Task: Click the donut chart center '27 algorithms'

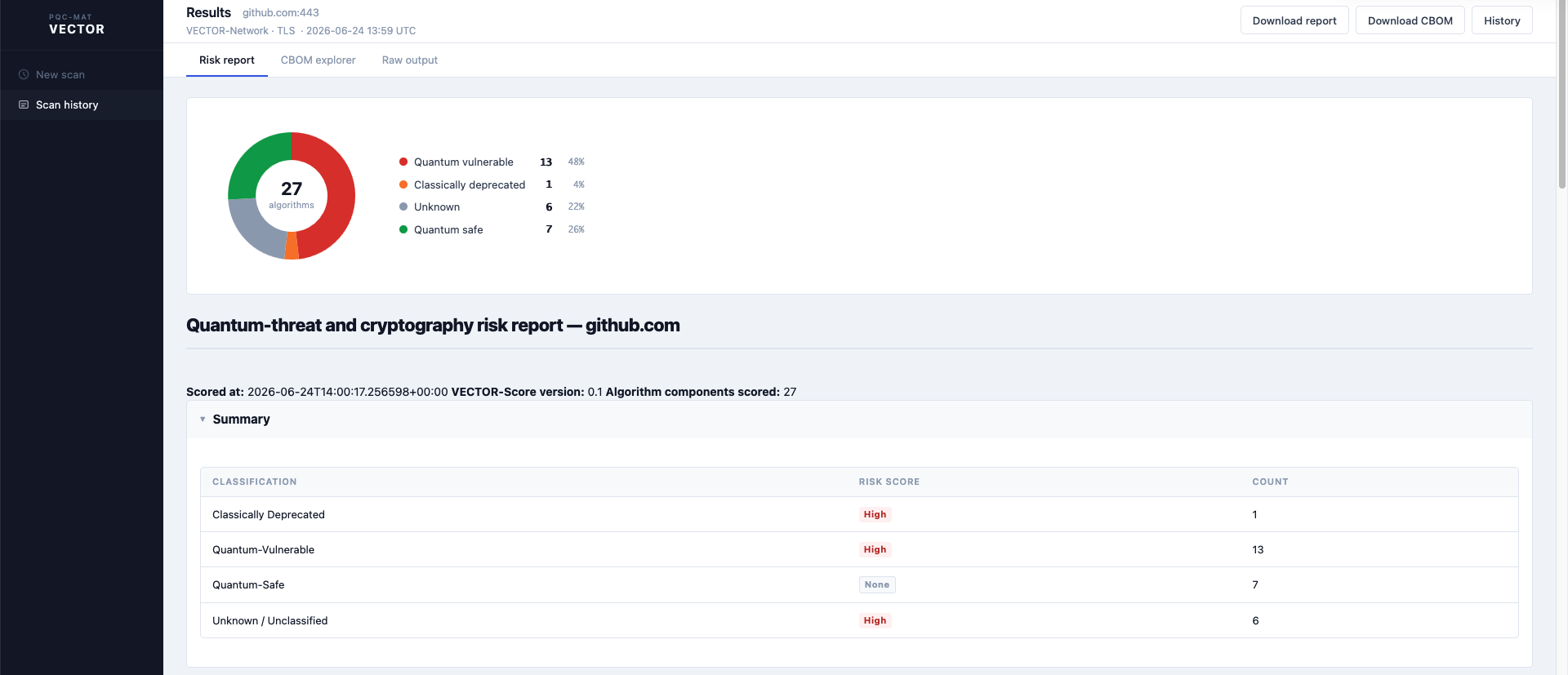Action: [x=292, y=195]
